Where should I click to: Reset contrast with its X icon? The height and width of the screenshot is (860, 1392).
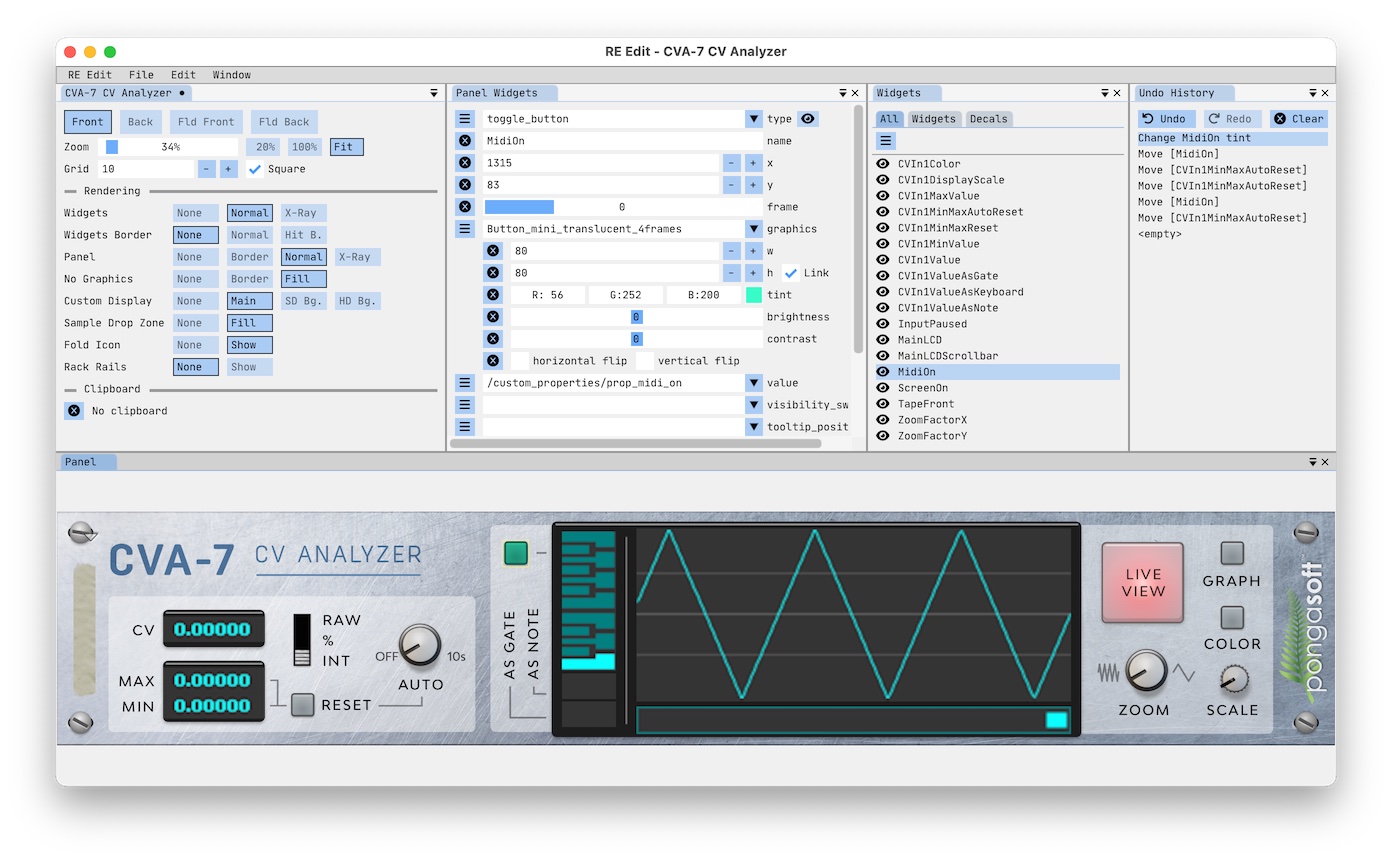(x=493, y=339)
